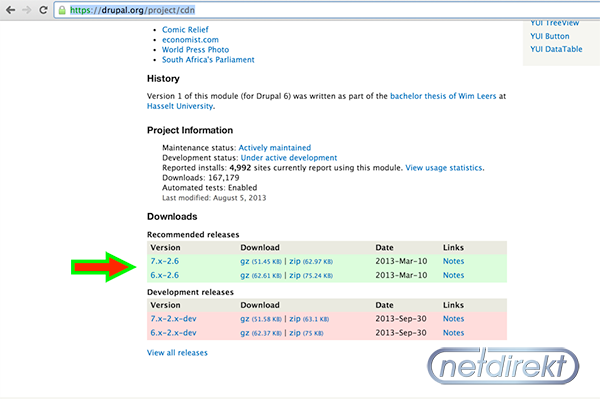The height and width of the screenshot is (399, 600).
Task: Open the World Press Photo link
Action: click(x=195, y=50)
